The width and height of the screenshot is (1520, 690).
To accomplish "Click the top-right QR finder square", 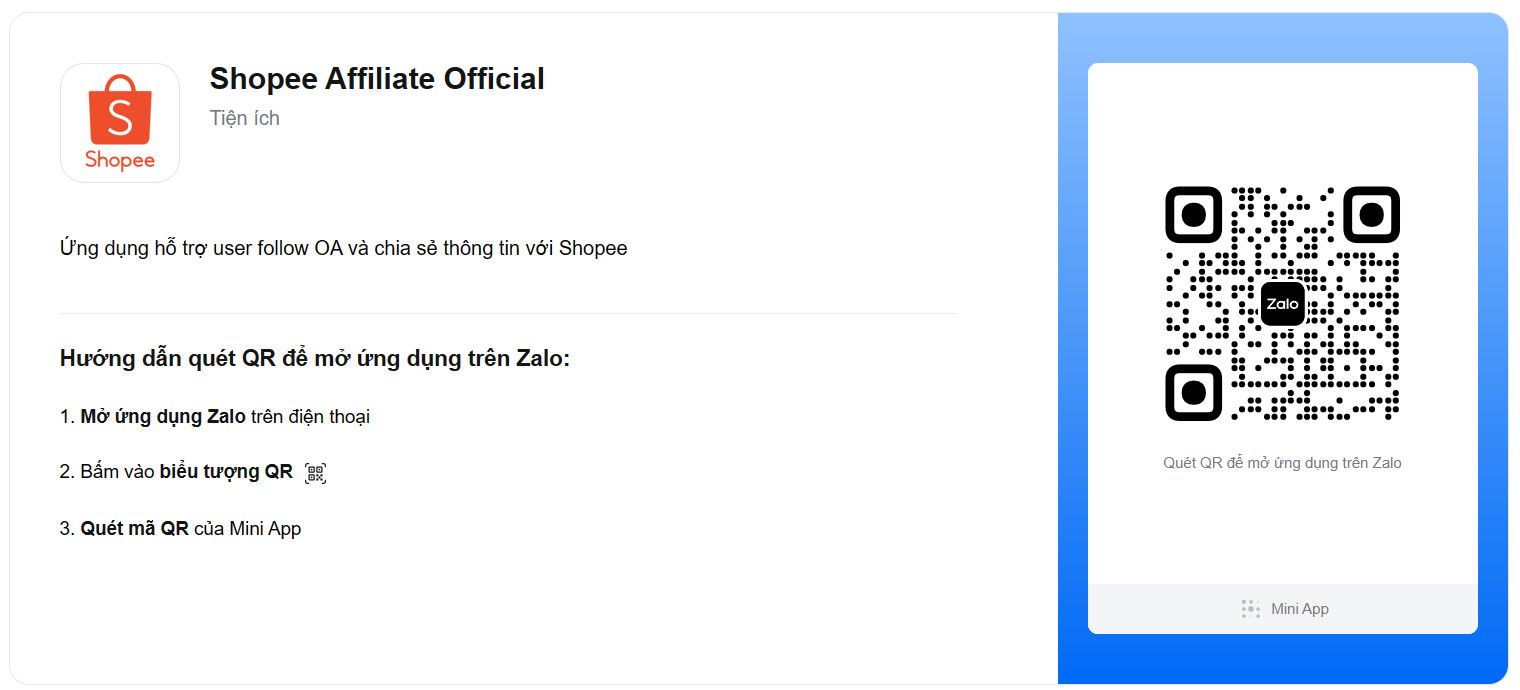I will 1371,214.
